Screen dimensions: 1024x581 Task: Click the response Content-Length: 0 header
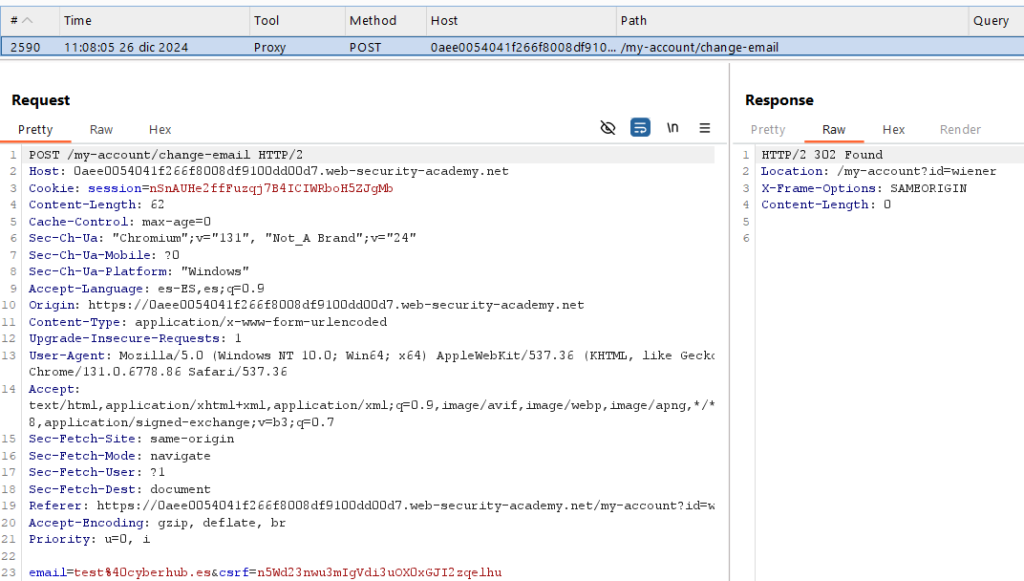(x=825, y=204)
